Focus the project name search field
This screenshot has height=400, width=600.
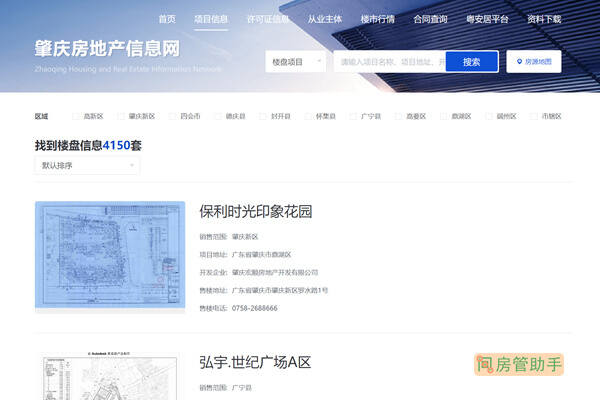[390, 62]
